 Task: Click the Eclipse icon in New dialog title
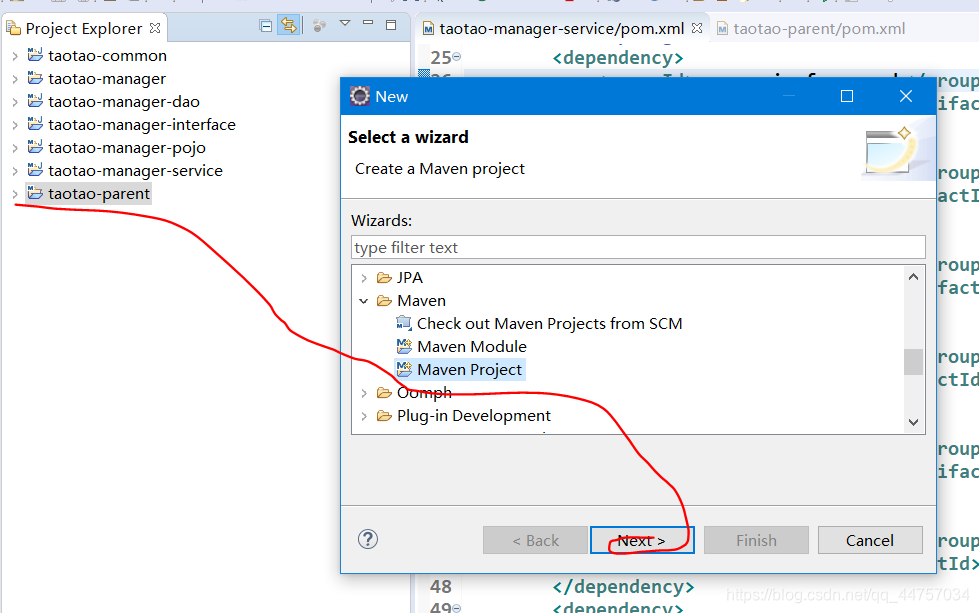(x=360, y=96)
